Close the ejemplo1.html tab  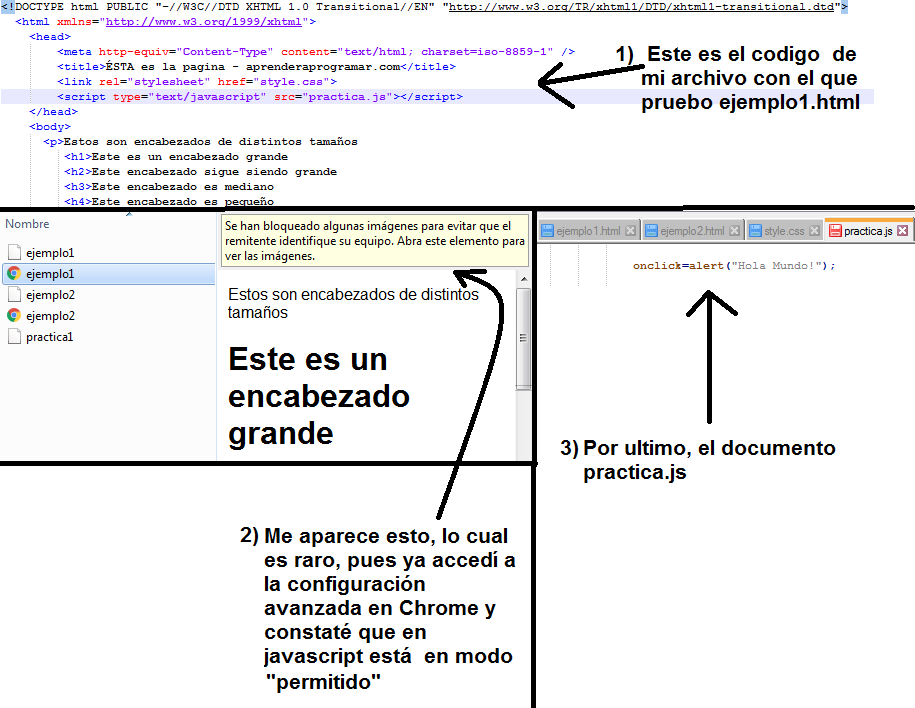(x=630, y=231)
